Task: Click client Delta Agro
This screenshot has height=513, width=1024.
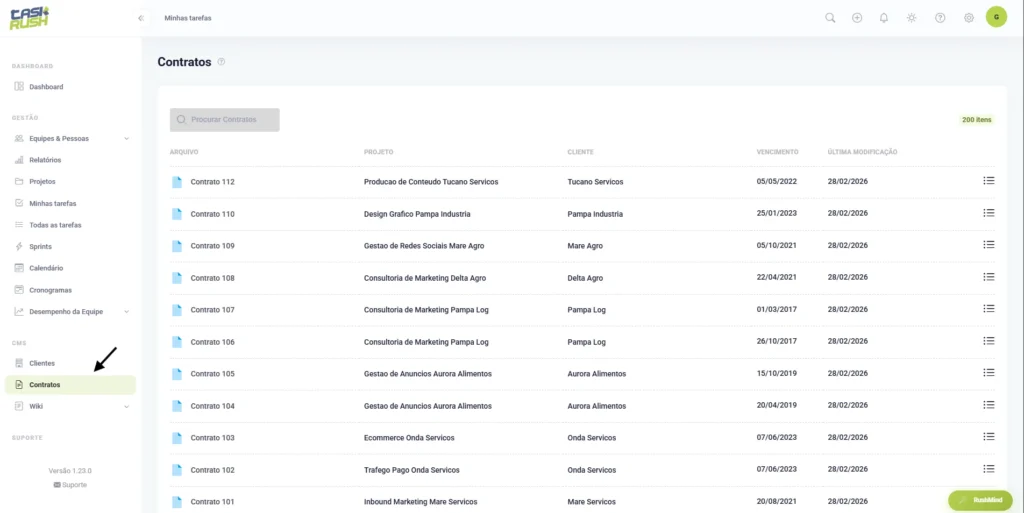Action: 585,278
